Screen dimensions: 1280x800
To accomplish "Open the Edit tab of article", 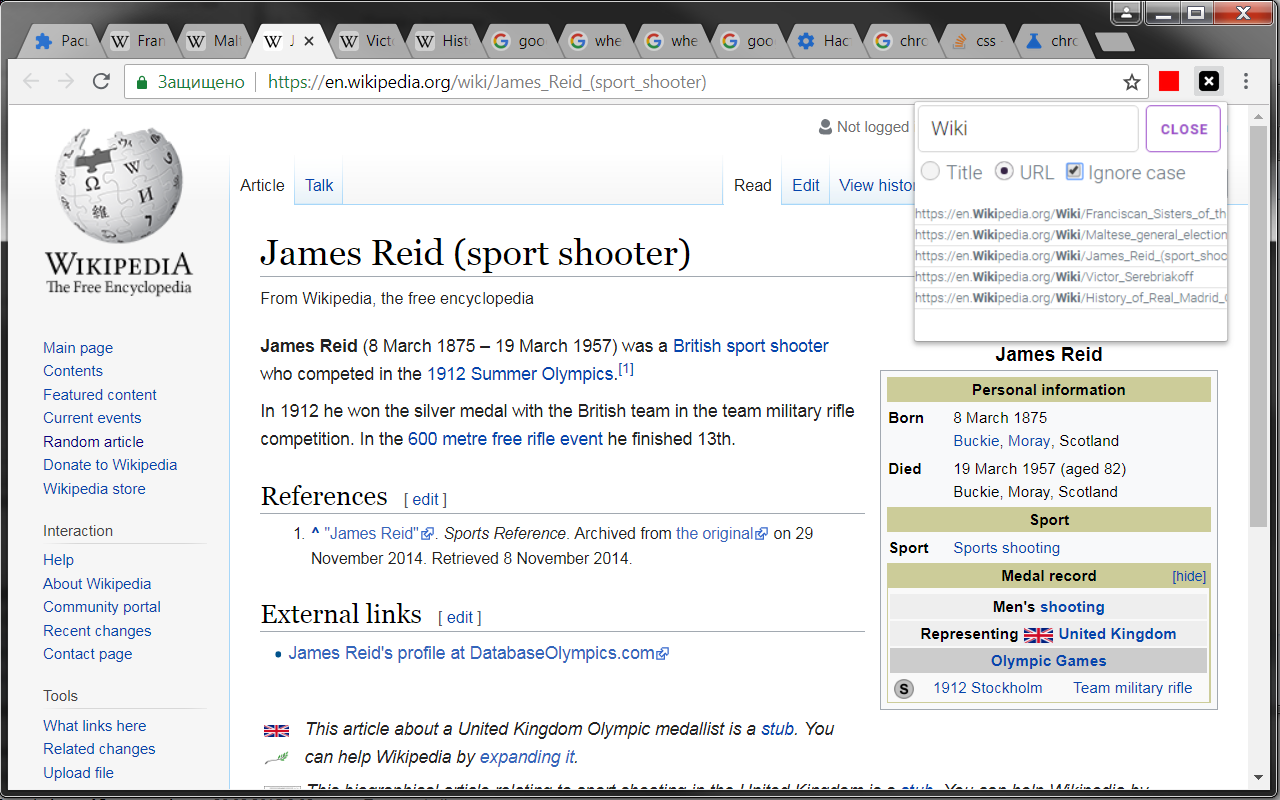I will tap(805, 185).
